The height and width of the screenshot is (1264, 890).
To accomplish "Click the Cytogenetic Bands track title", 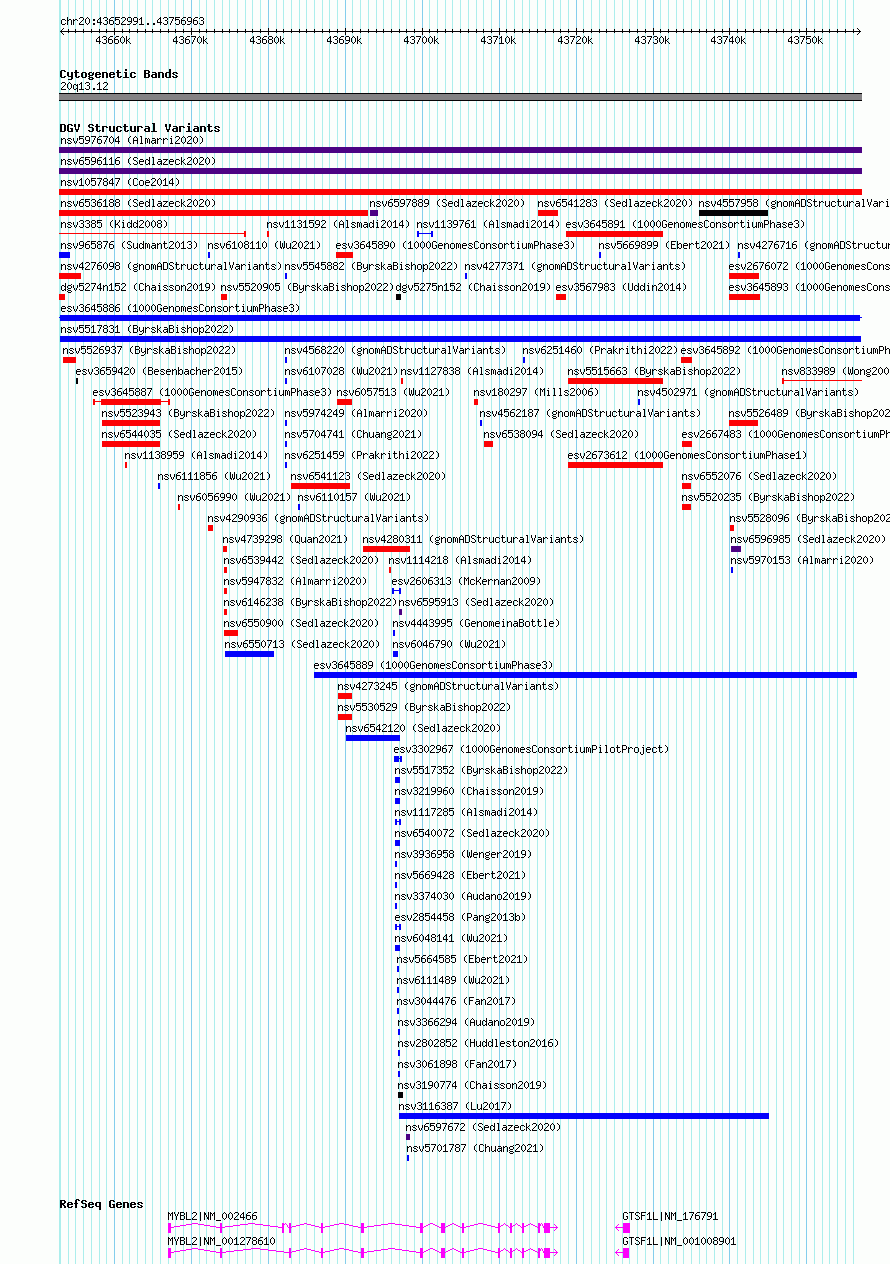I will 119,74.
